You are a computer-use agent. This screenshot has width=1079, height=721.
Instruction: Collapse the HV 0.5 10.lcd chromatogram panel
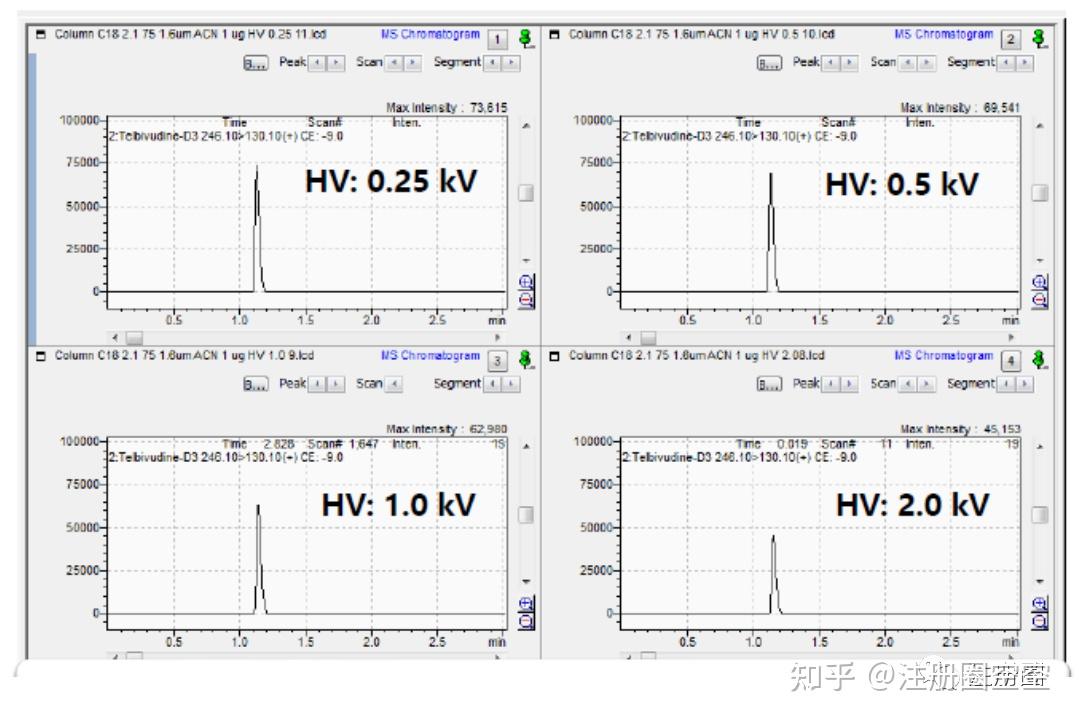555,34
